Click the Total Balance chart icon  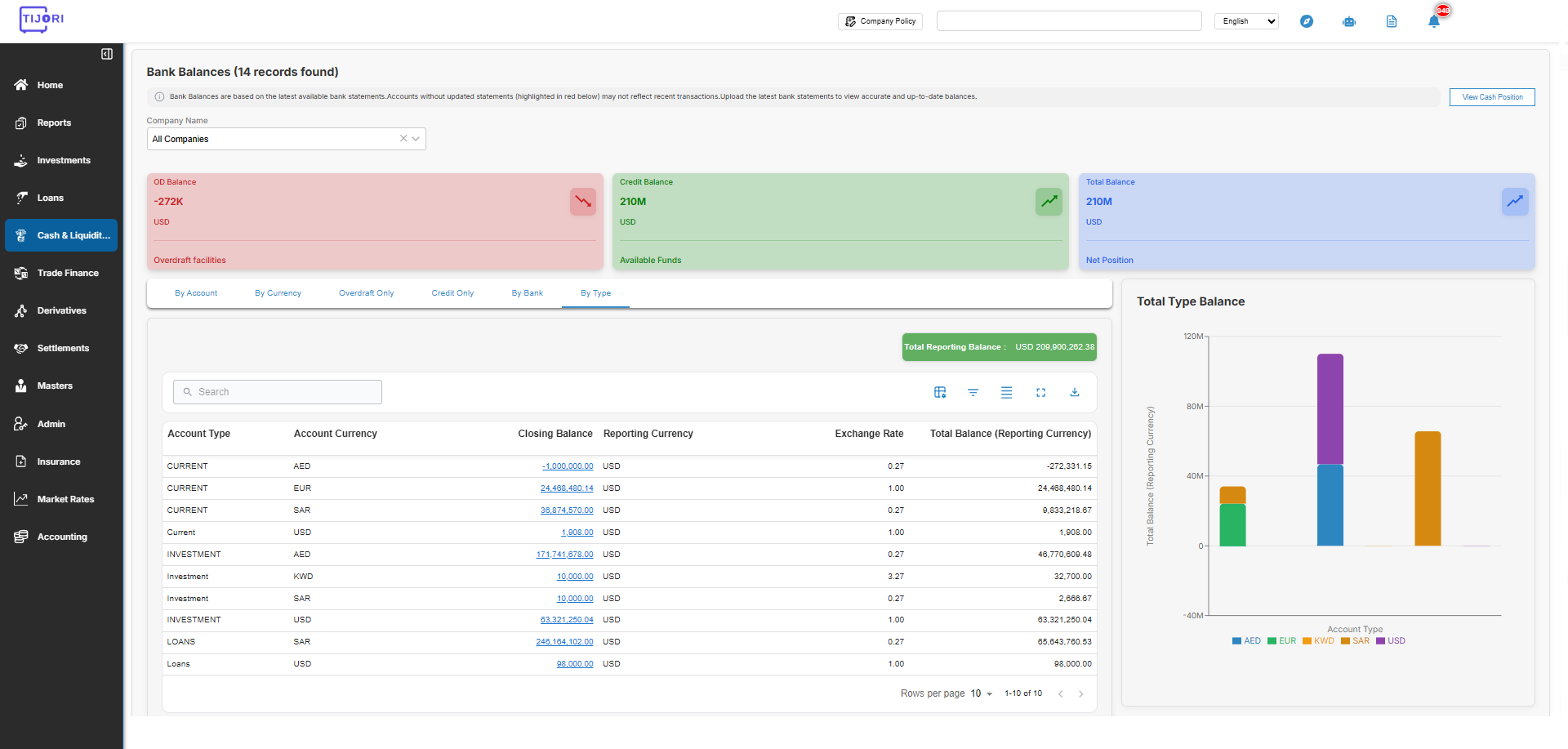coord(1515,201)
